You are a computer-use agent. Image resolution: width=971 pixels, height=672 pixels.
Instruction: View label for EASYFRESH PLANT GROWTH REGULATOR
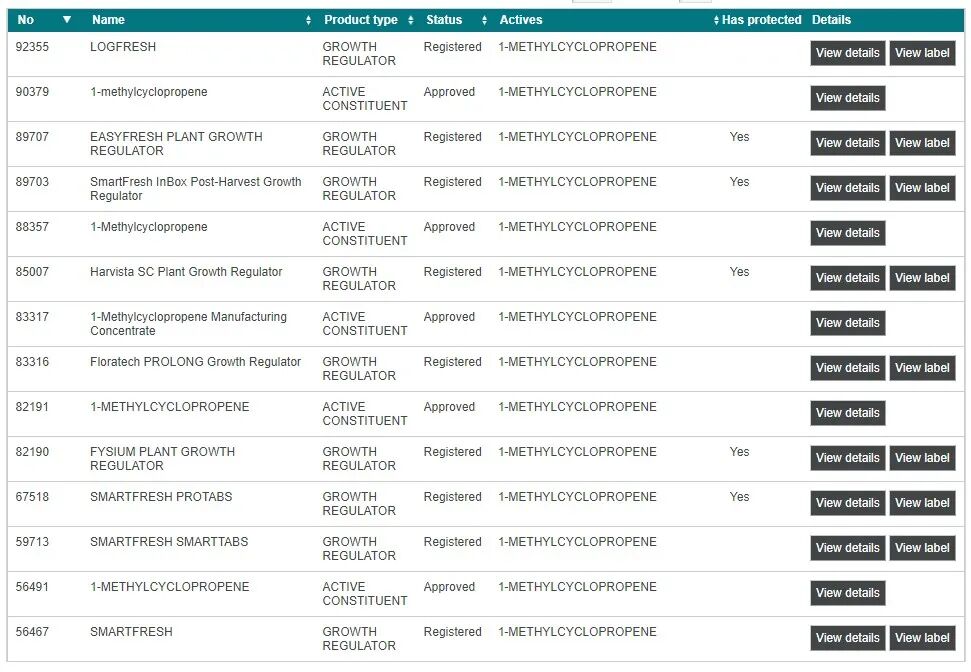click(x=922, y=143)
